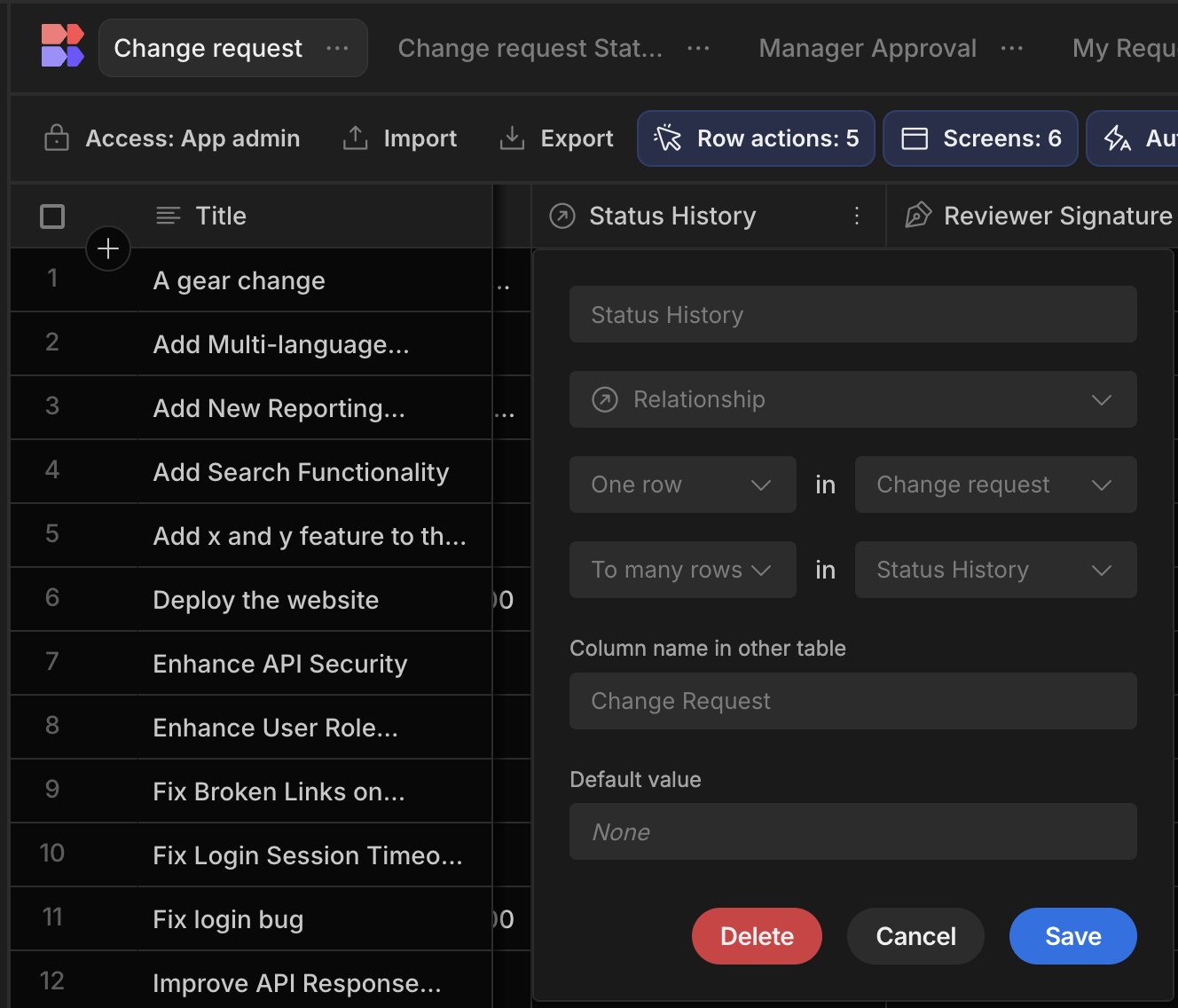Click the Export button

tap(557, 138)
